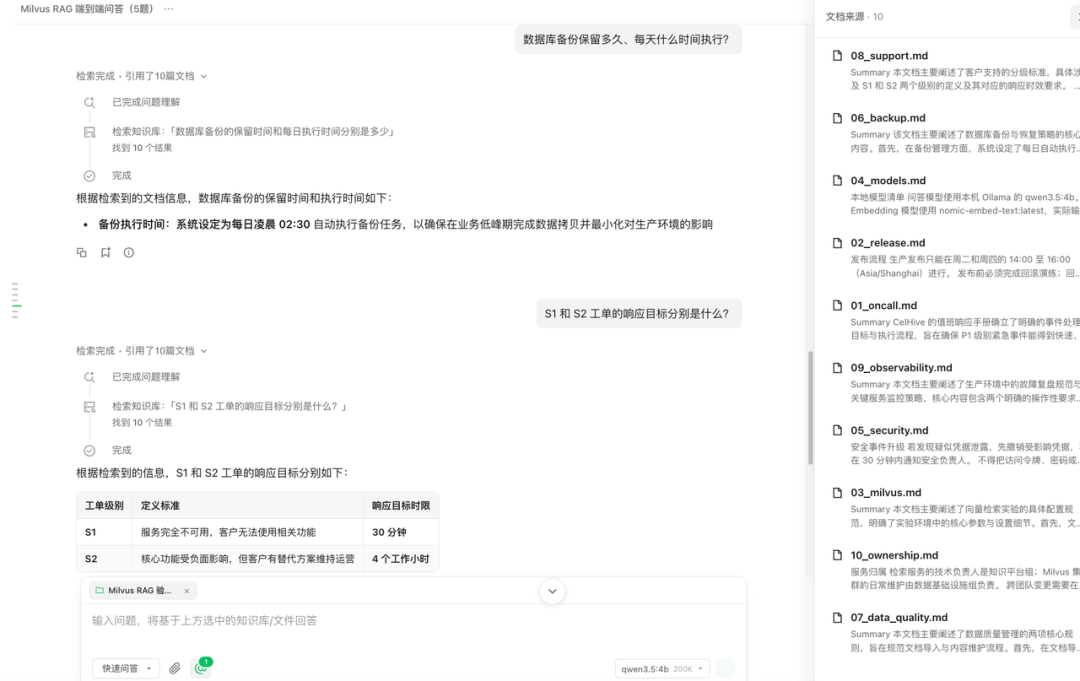Screen dimensions: 1080x681
Task: Jump to latest message with round down-arrow button
Action: pyautogui.click(x=552, y=591)
